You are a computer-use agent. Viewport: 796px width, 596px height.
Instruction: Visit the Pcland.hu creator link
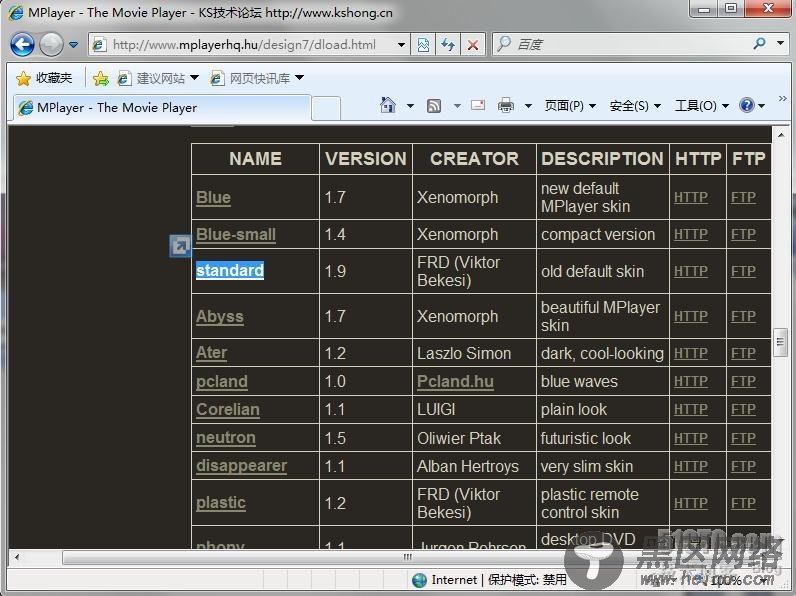(455, 382)
